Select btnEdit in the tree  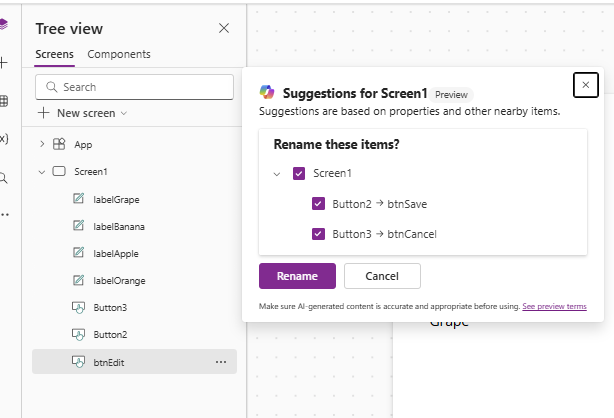click(x=109, y=362)
